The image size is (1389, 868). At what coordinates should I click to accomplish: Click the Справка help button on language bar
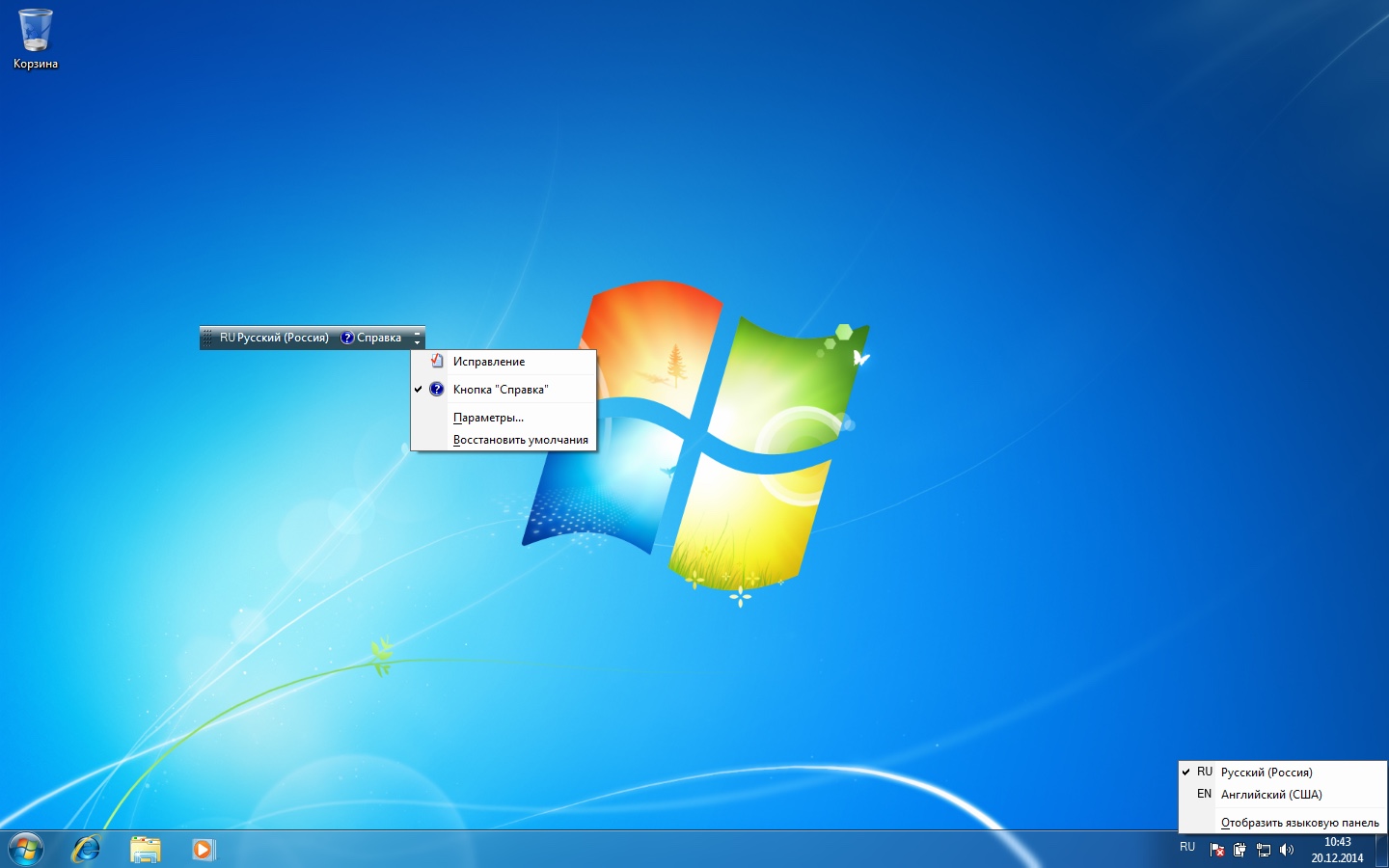(x=371, y=338)
